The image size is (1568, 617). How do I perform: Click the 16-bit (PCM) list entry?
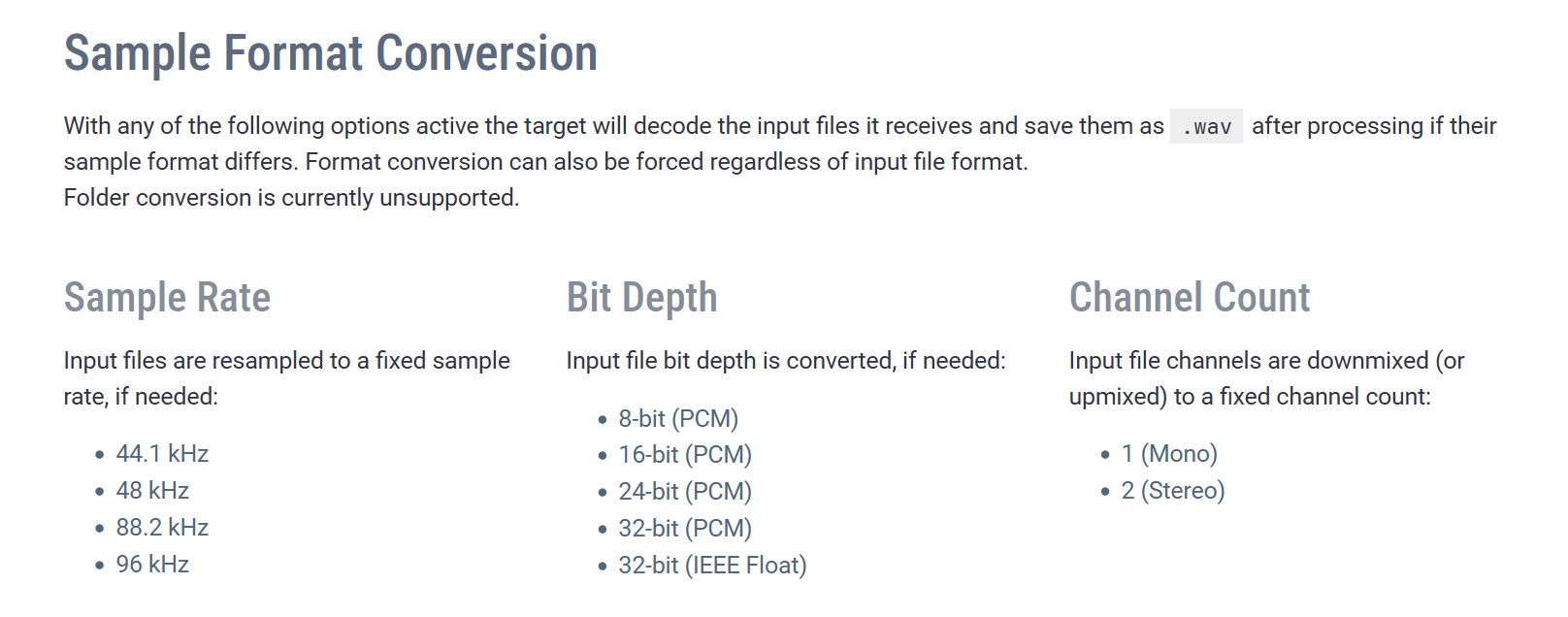(685, 455)
